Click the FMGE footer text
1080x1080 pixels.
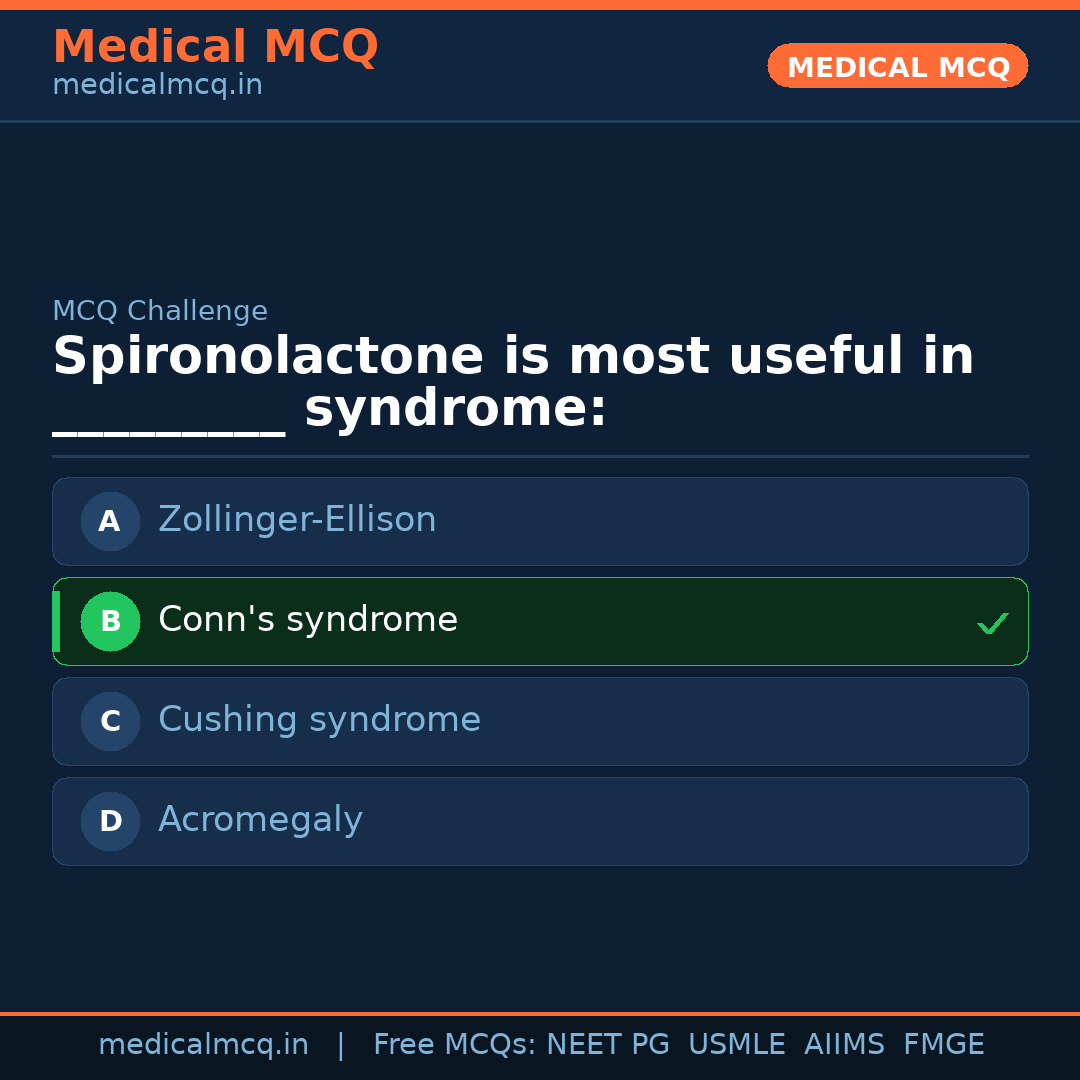click(x=943, y=1045)
